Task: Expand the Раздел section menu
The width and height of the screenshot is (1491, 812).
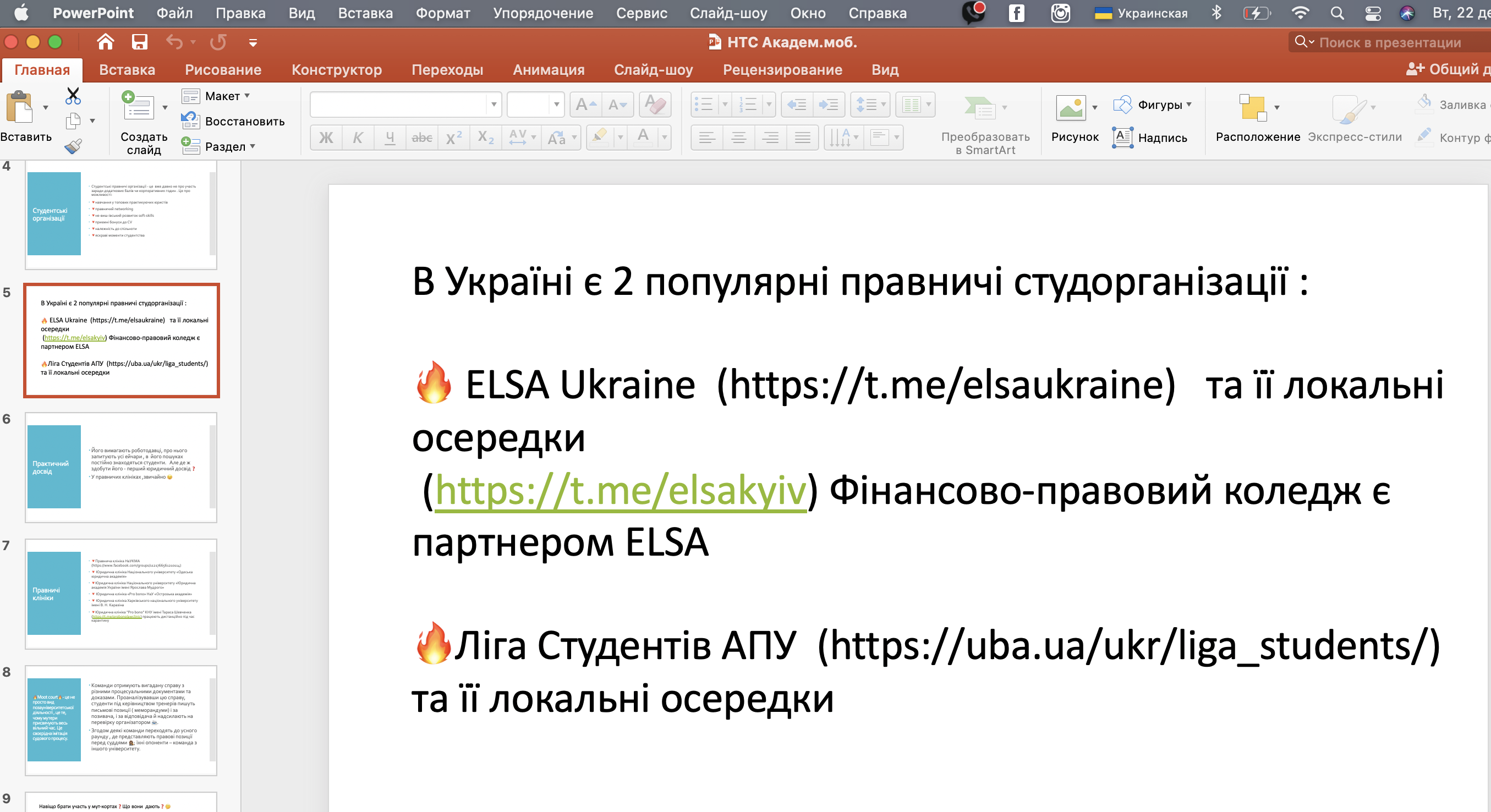Action: (219, 146)
